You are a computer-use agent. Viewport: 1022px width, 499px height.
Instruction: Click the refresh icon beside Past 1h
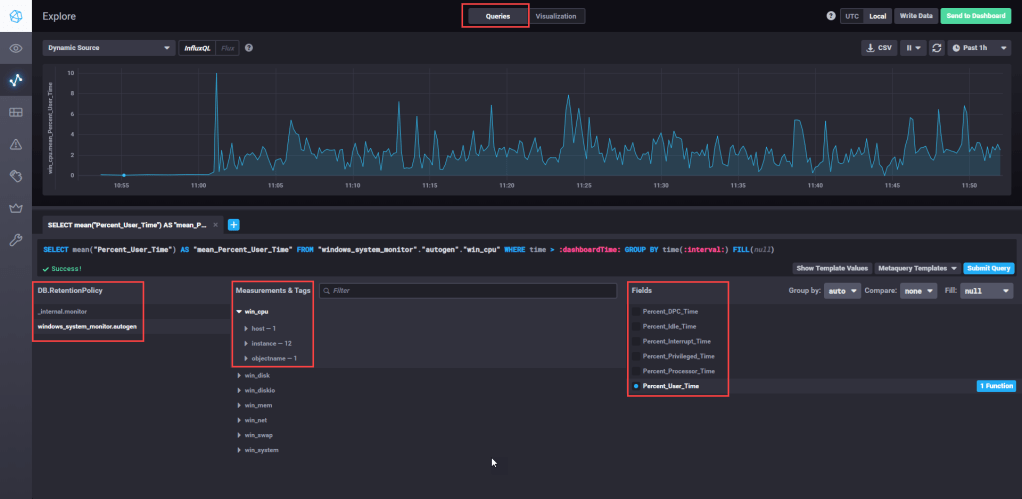(936, 48)
